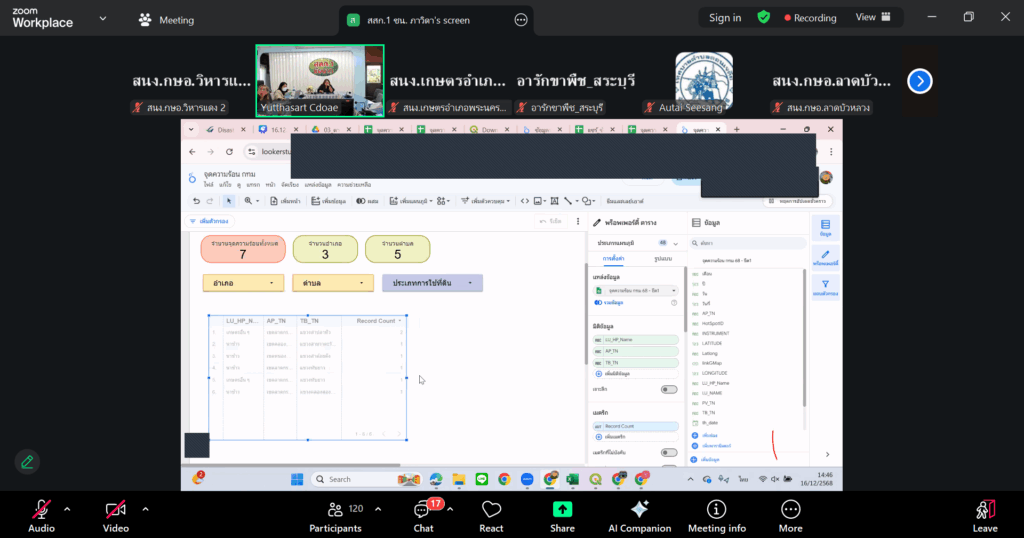Expand video options arrow next to Video
The height and width of the screenshot is (538, 1024).
point(145,509)
